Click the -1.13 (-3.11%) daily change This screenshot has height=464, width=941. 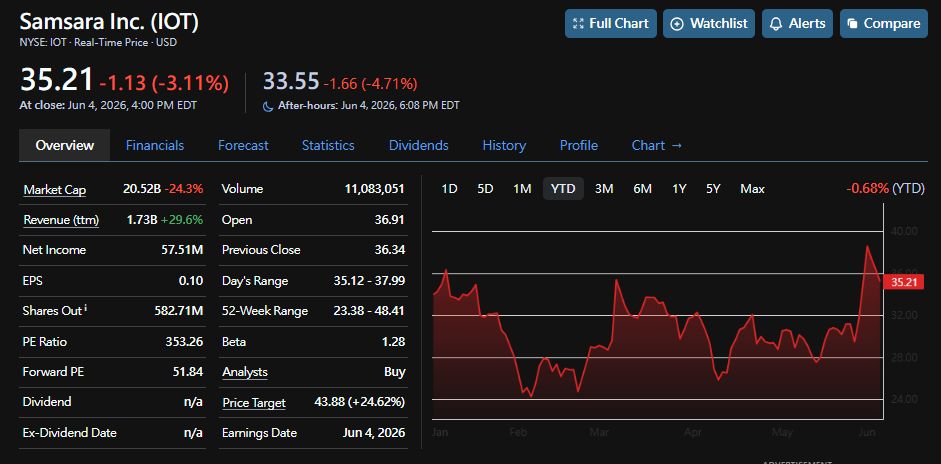[164, 83]
